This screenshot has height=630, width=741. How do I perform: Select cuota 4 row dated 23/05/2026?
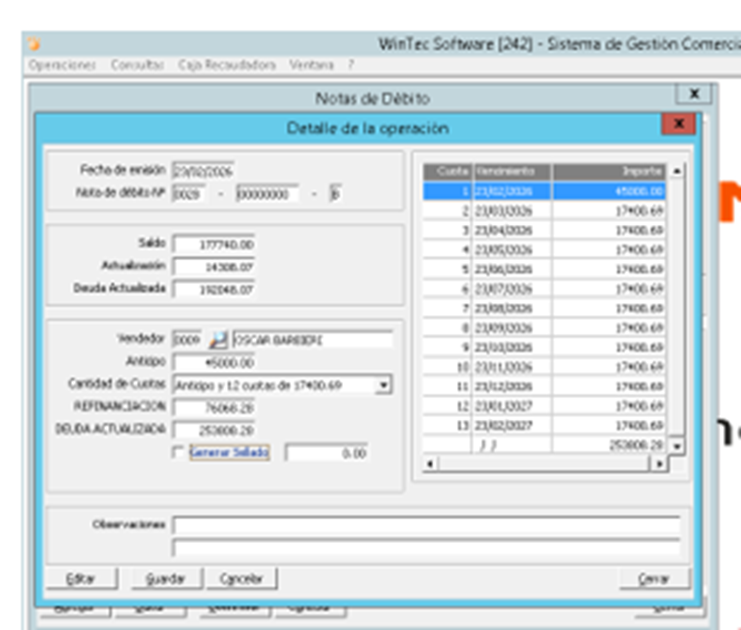[x=544, y=250]
